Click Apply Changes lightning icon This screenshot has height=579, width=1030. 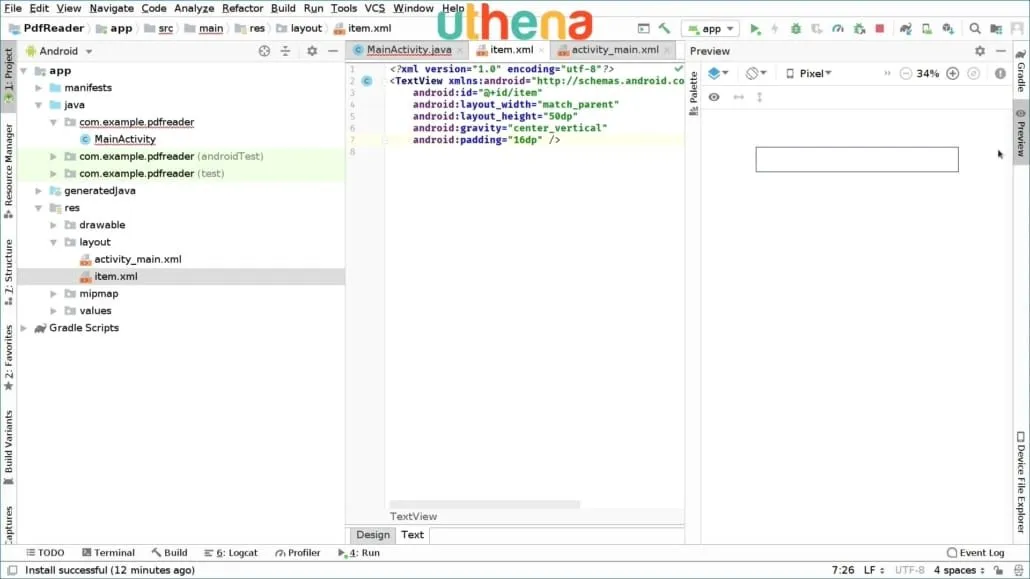(x=774, y=29)
